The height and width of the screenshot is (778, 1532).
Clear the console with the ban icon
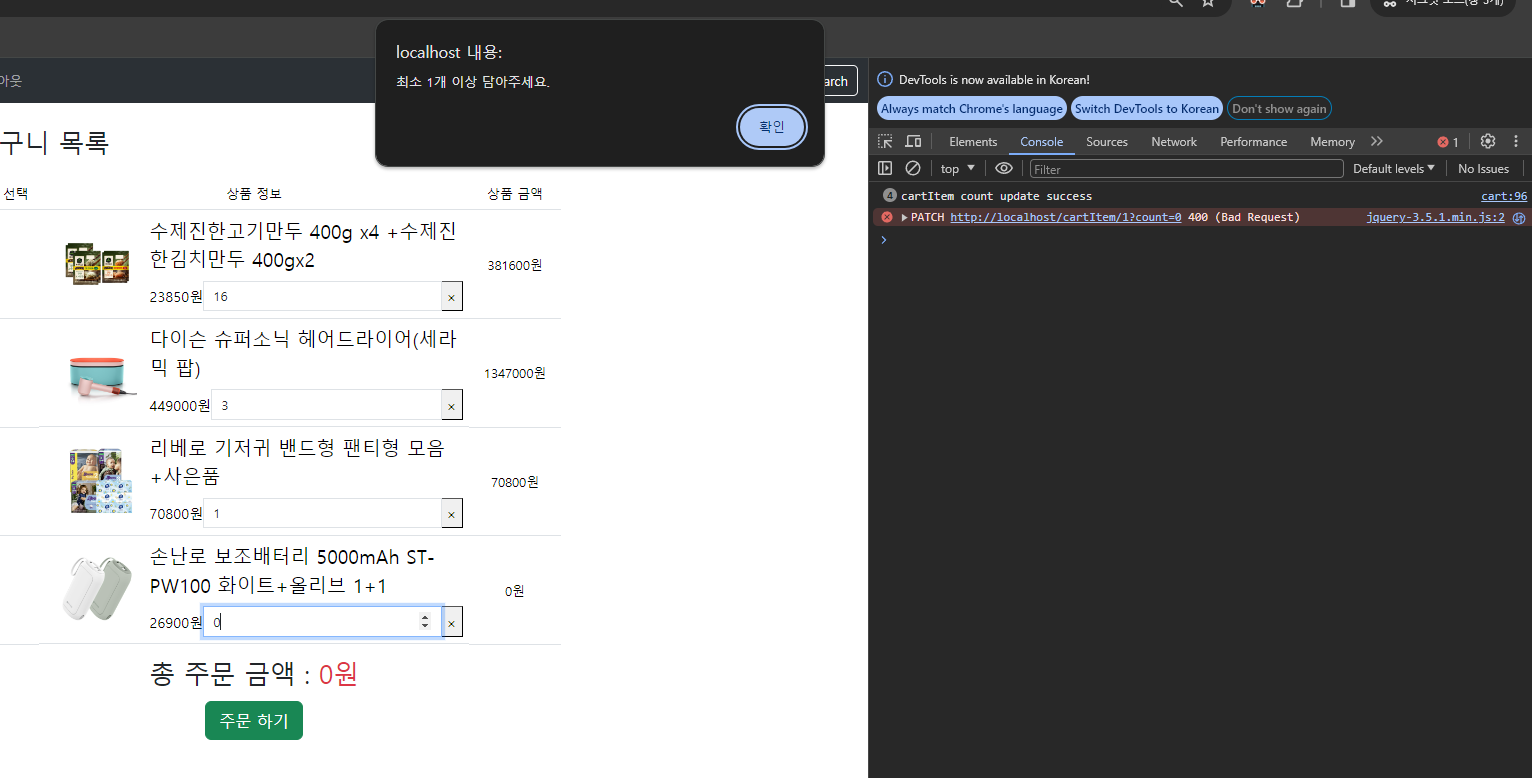[x=912, y=168]
